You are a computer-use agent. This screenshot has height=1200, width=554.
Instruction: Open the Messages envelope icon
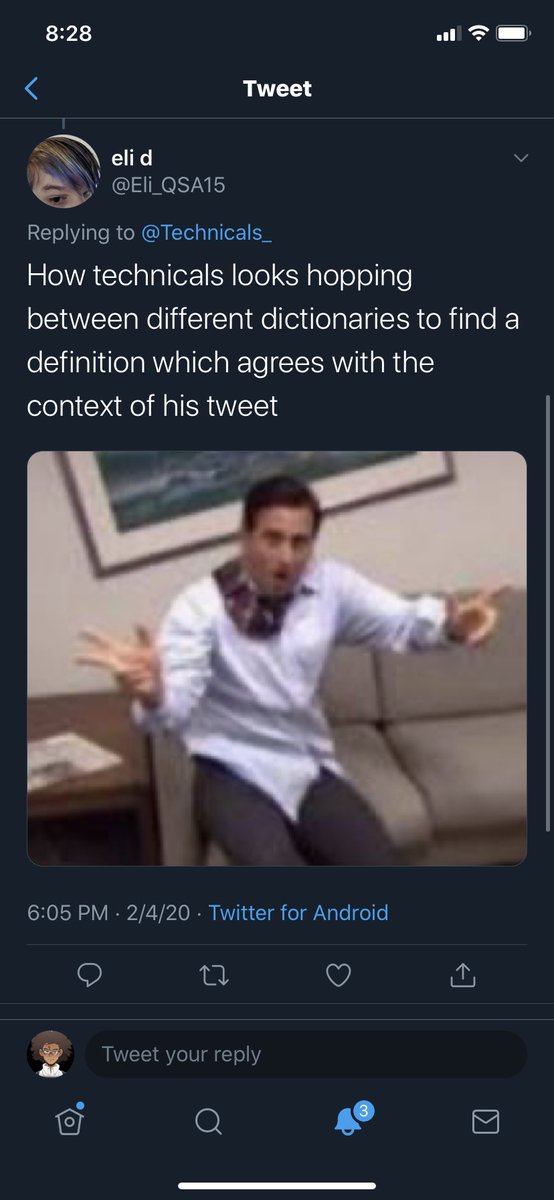click(485, 1122)
